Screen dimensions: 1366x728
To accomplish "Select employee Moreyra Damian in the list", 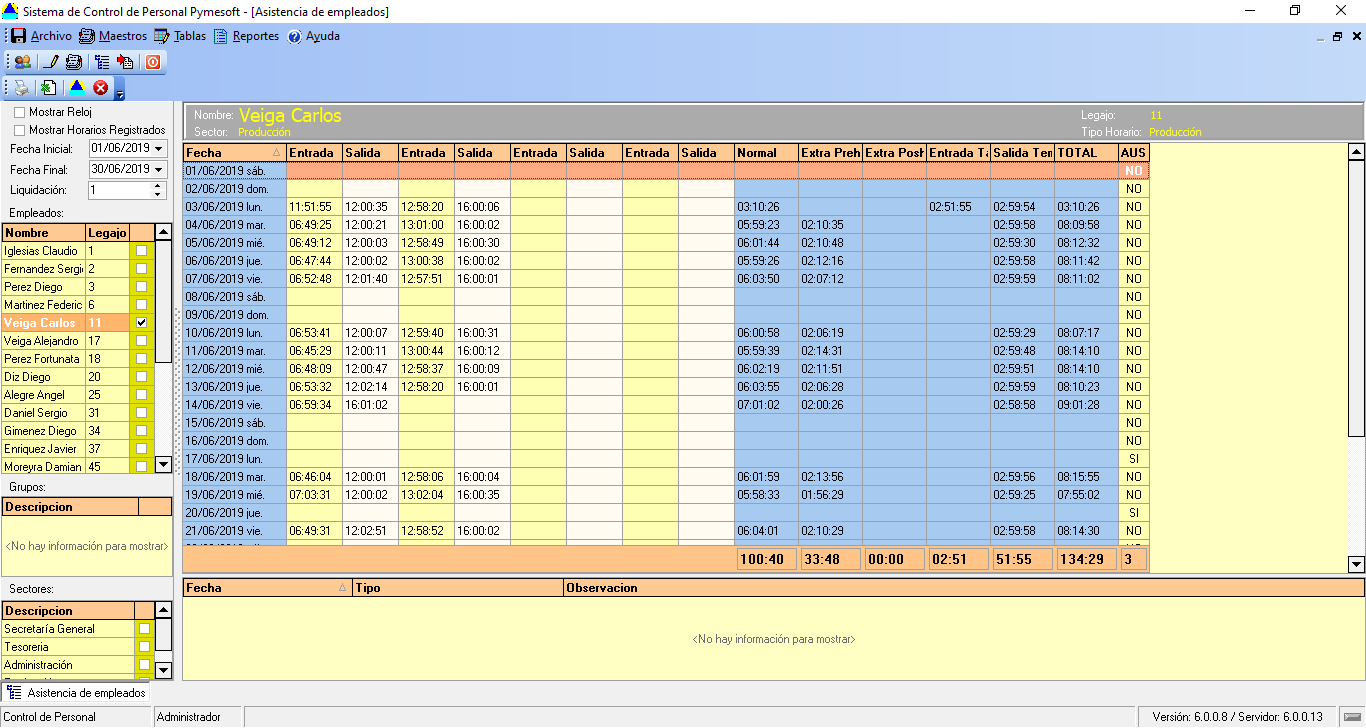I will [43, 467].
